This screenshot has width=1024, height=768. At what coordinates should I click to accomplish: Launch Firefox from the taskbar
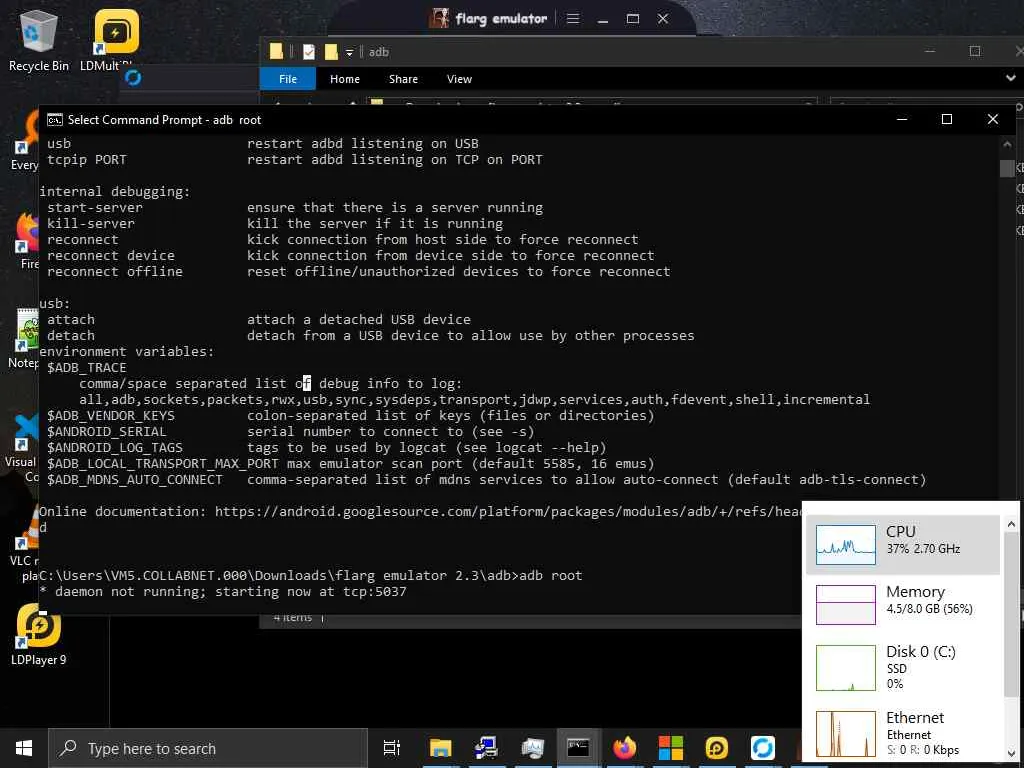624,748
